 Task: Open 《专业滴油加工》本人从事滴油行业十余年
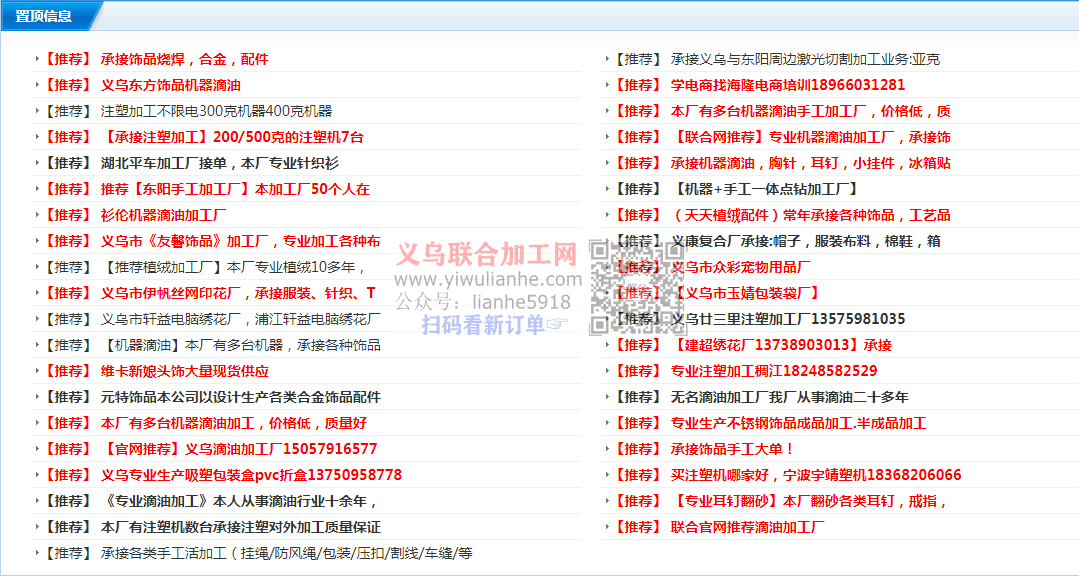pos(239,502)
